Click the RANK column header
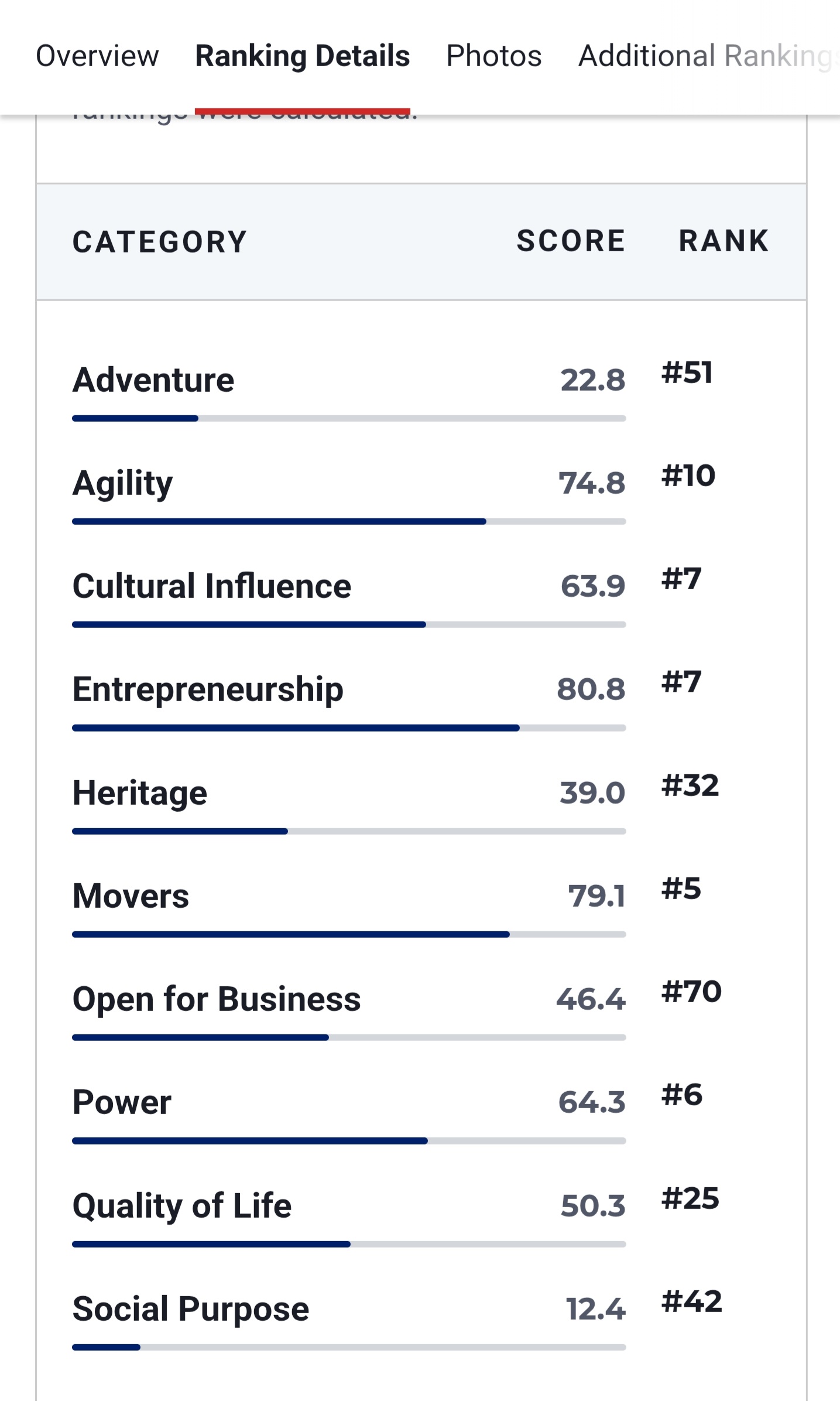The height and width of the screenshot is (1401, 840). click(x=724, y=241)
